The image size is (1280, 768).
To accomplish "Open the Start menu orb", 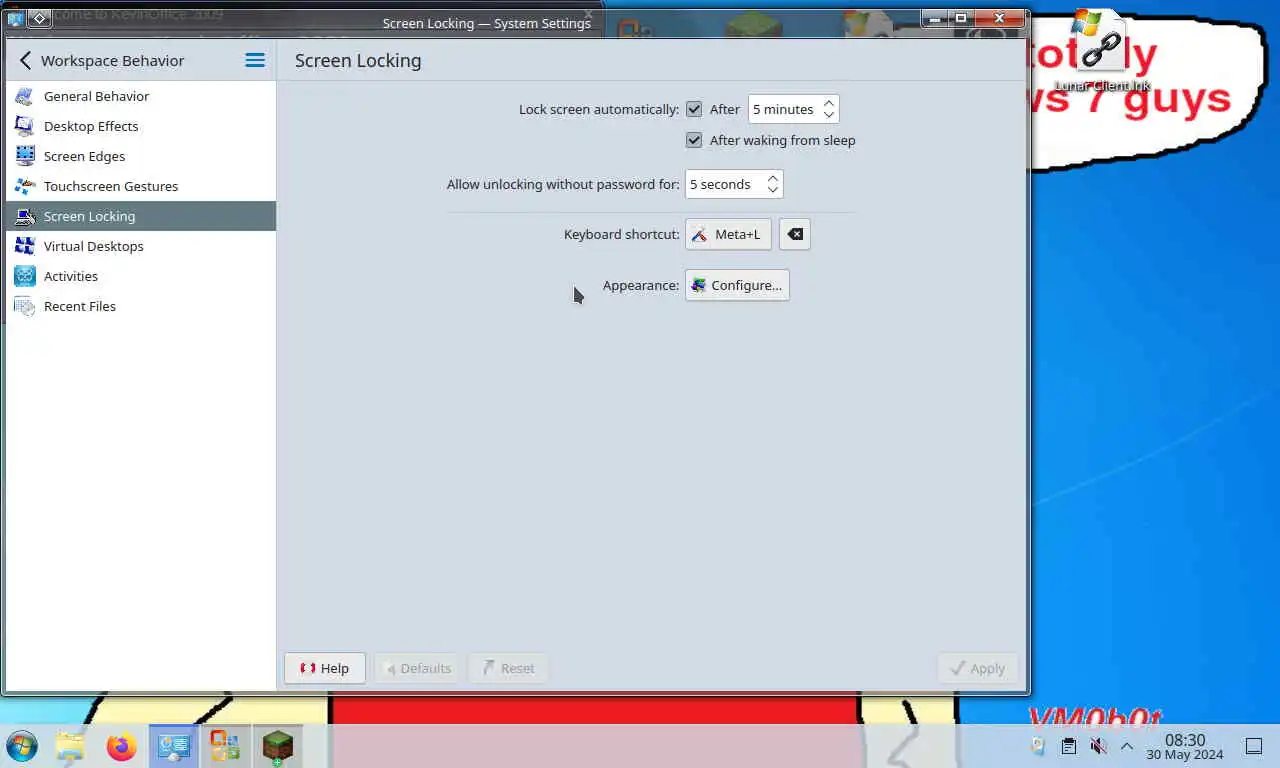I will 22,746.
